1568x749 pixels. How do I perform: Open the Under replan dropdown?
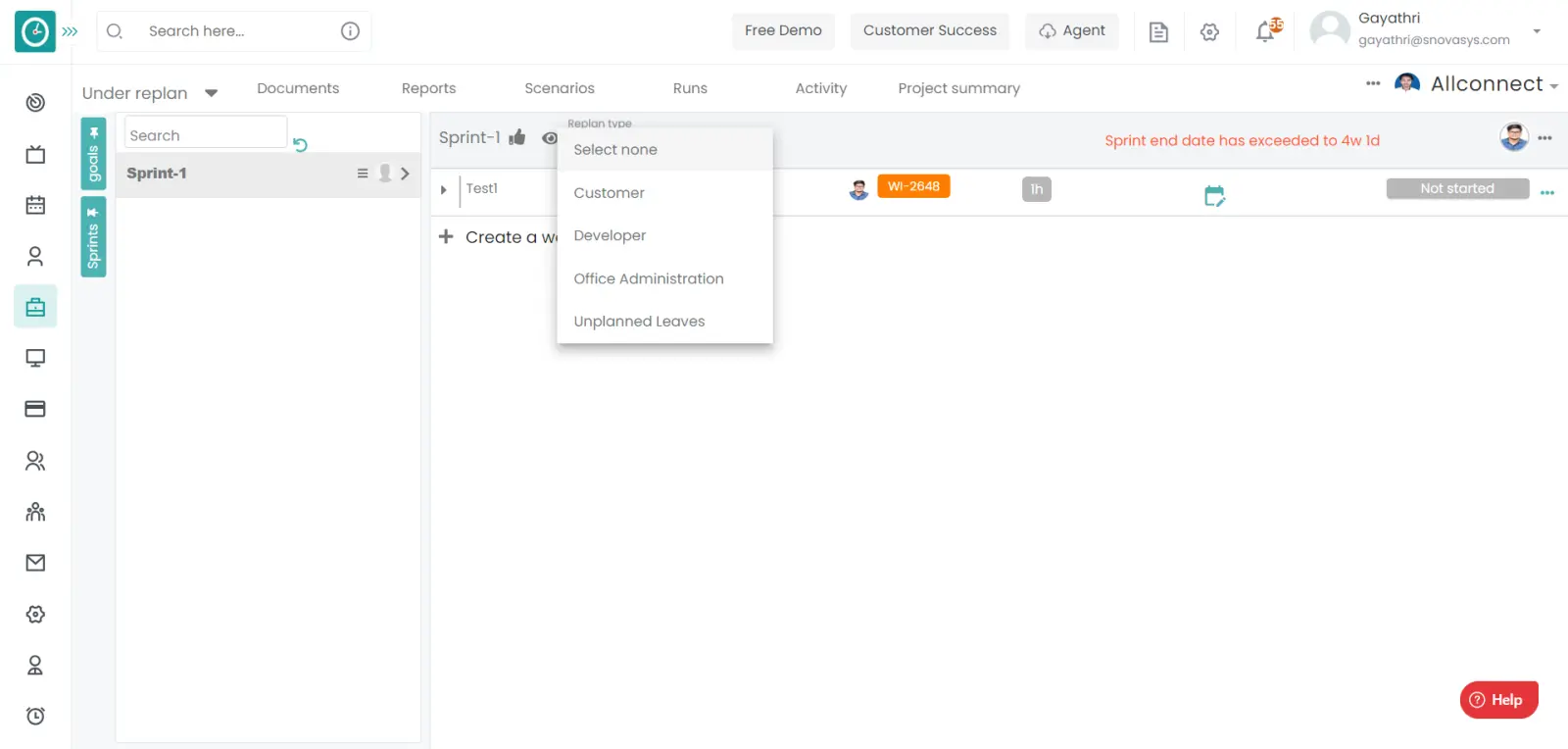point(149,93)
